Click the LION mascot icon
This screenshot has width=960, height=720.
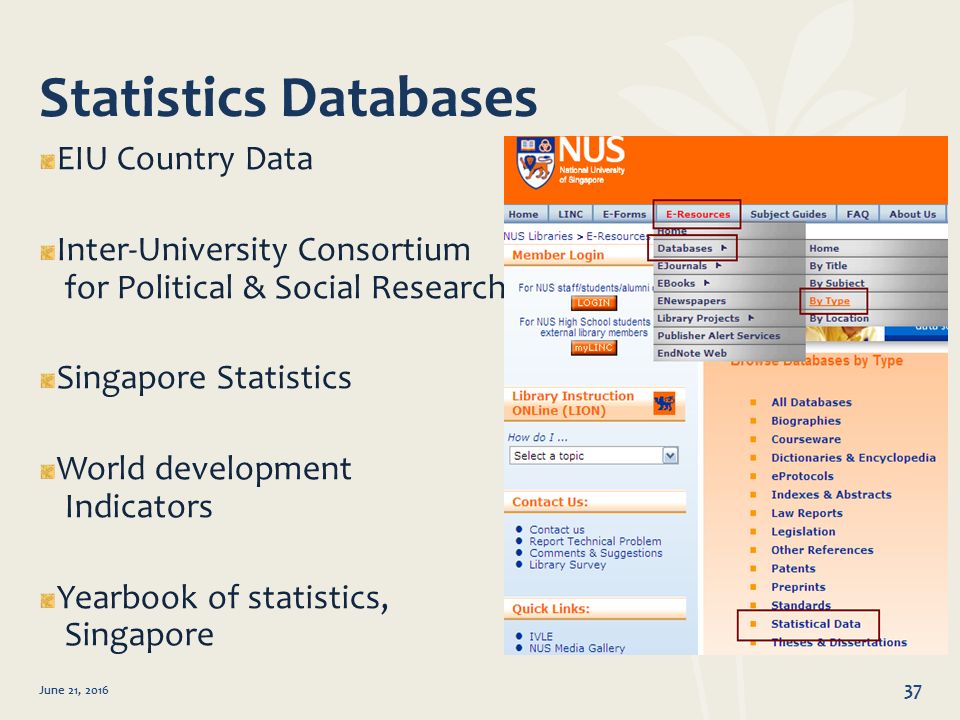[664, 403]
